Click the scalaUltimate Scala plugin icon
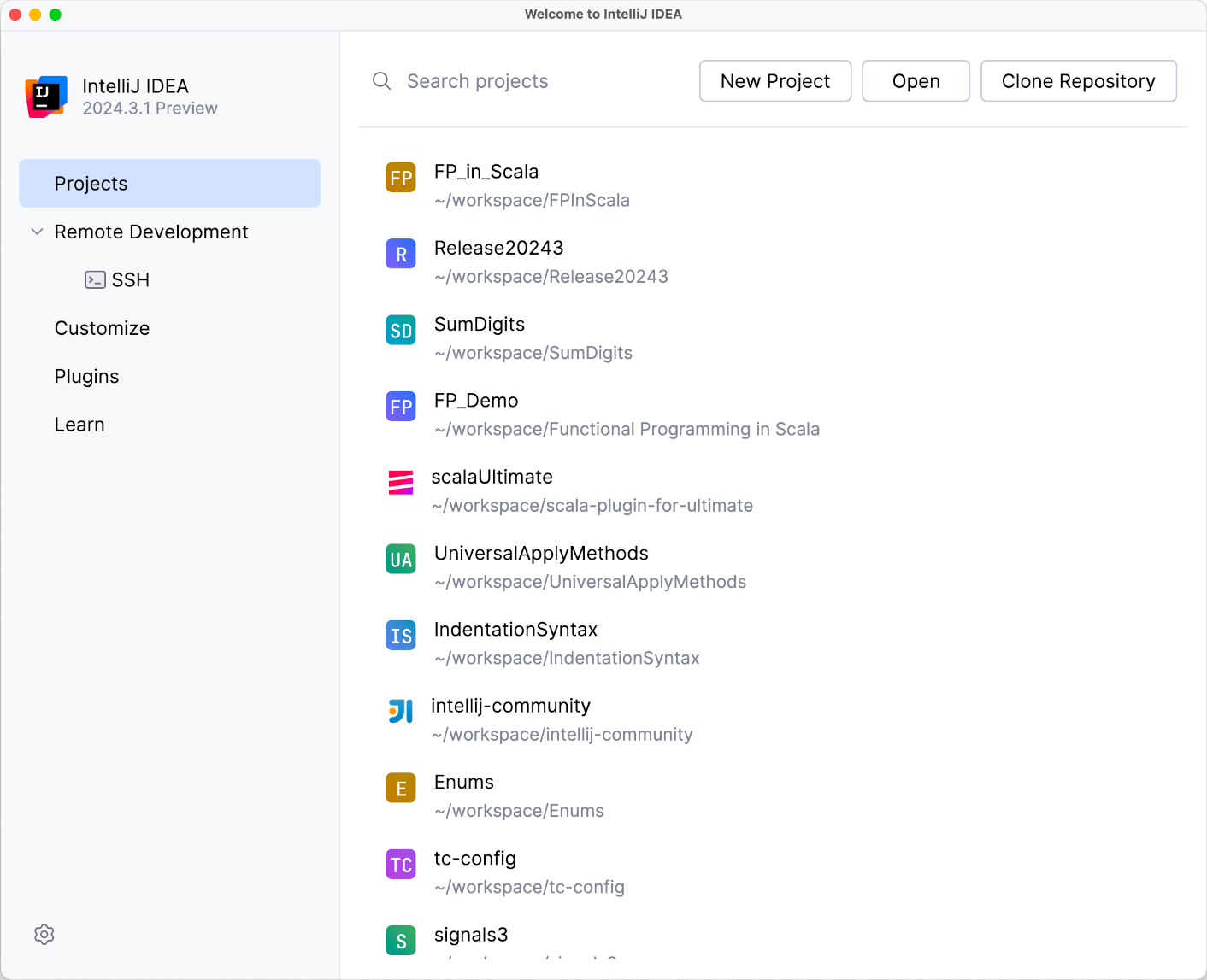The height and width of the screenshot is (980, 1207). click(400, 483)
